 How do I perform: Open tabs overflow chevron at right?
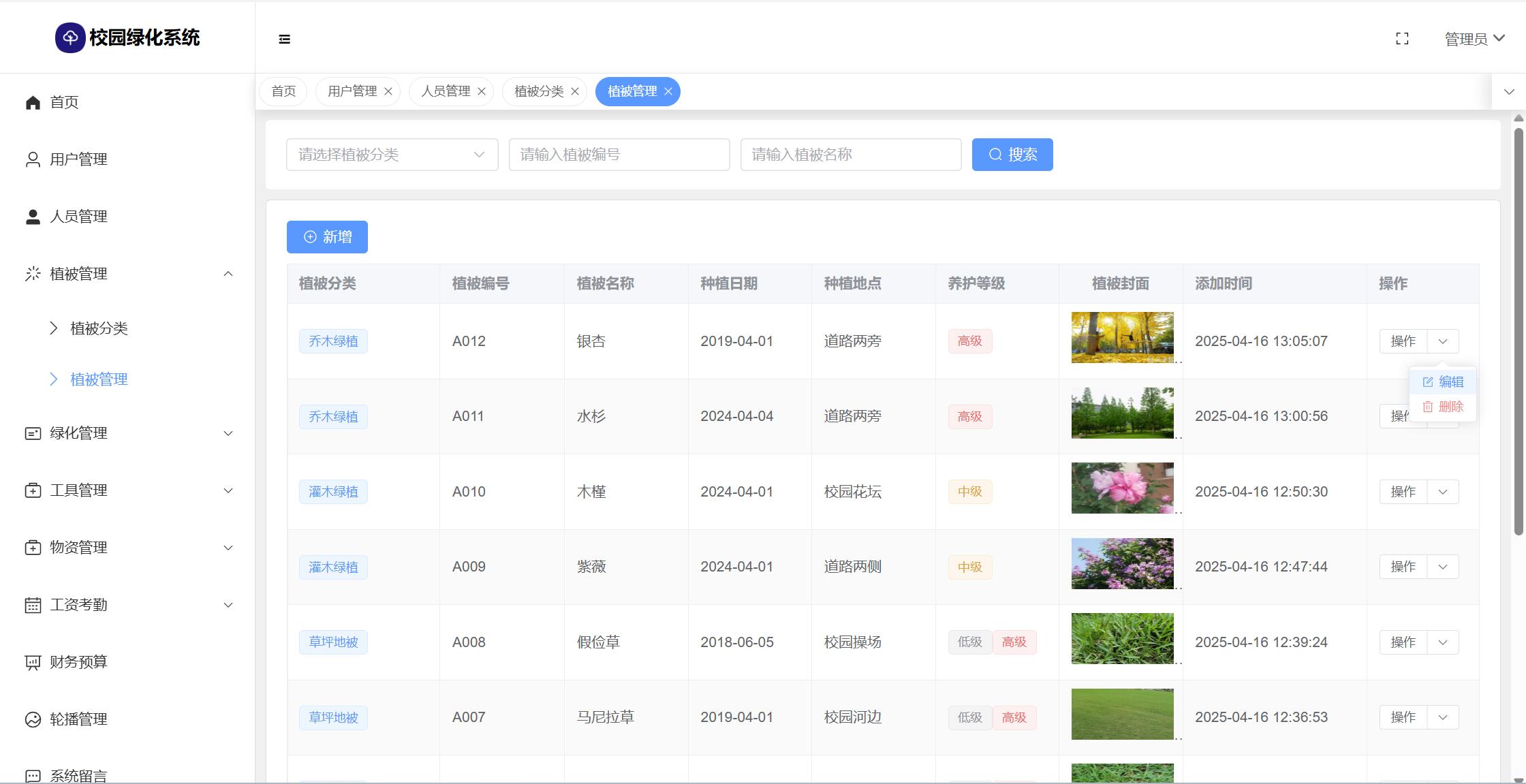click(1509, 91)
